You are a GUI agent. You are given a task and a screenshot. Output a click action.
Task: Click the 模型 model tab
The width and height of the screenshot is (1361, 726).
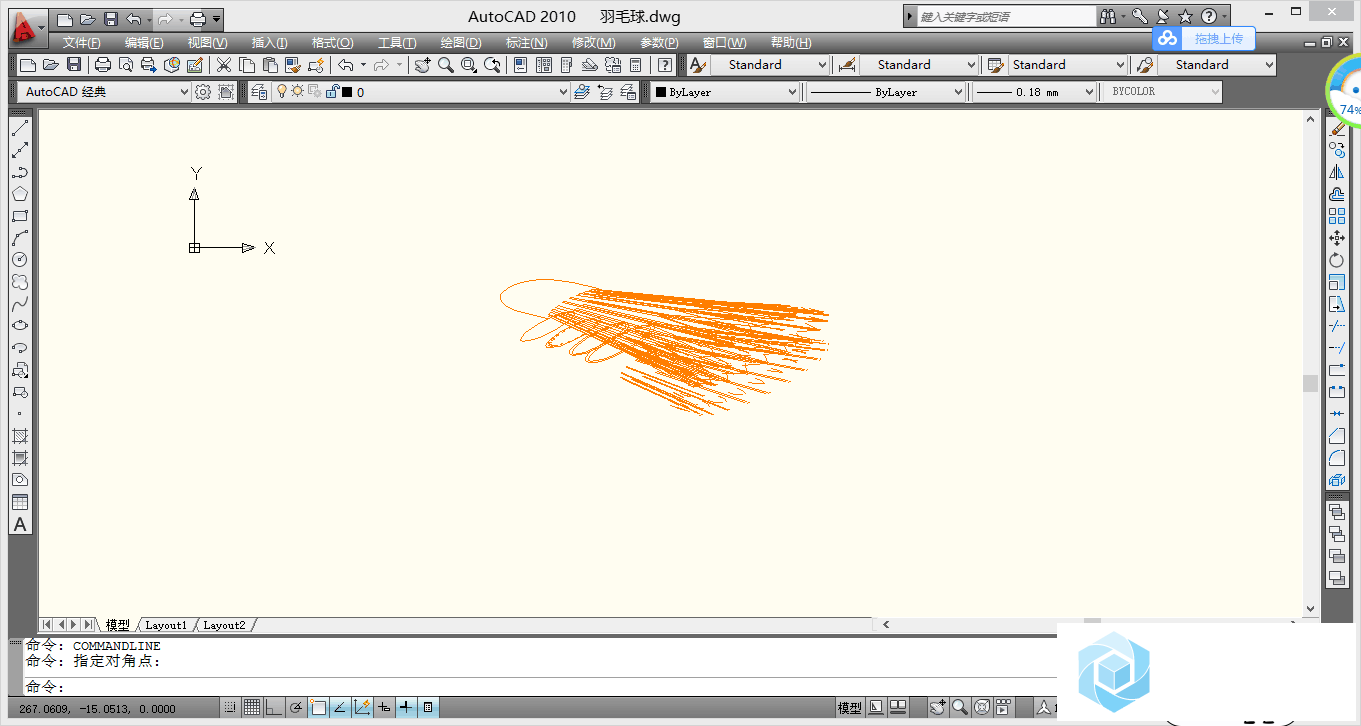click(x=118, y=625)
